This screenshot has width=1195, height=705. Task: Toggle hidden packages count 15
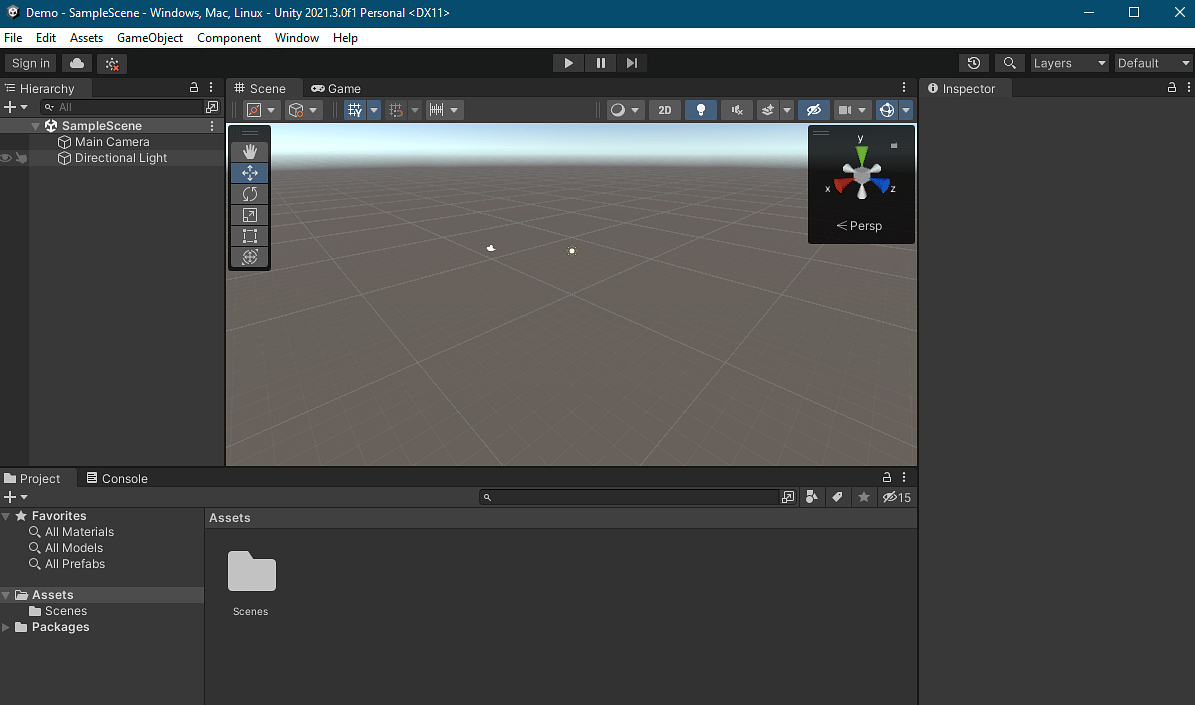pyautogui.click(x=897, y=497)
